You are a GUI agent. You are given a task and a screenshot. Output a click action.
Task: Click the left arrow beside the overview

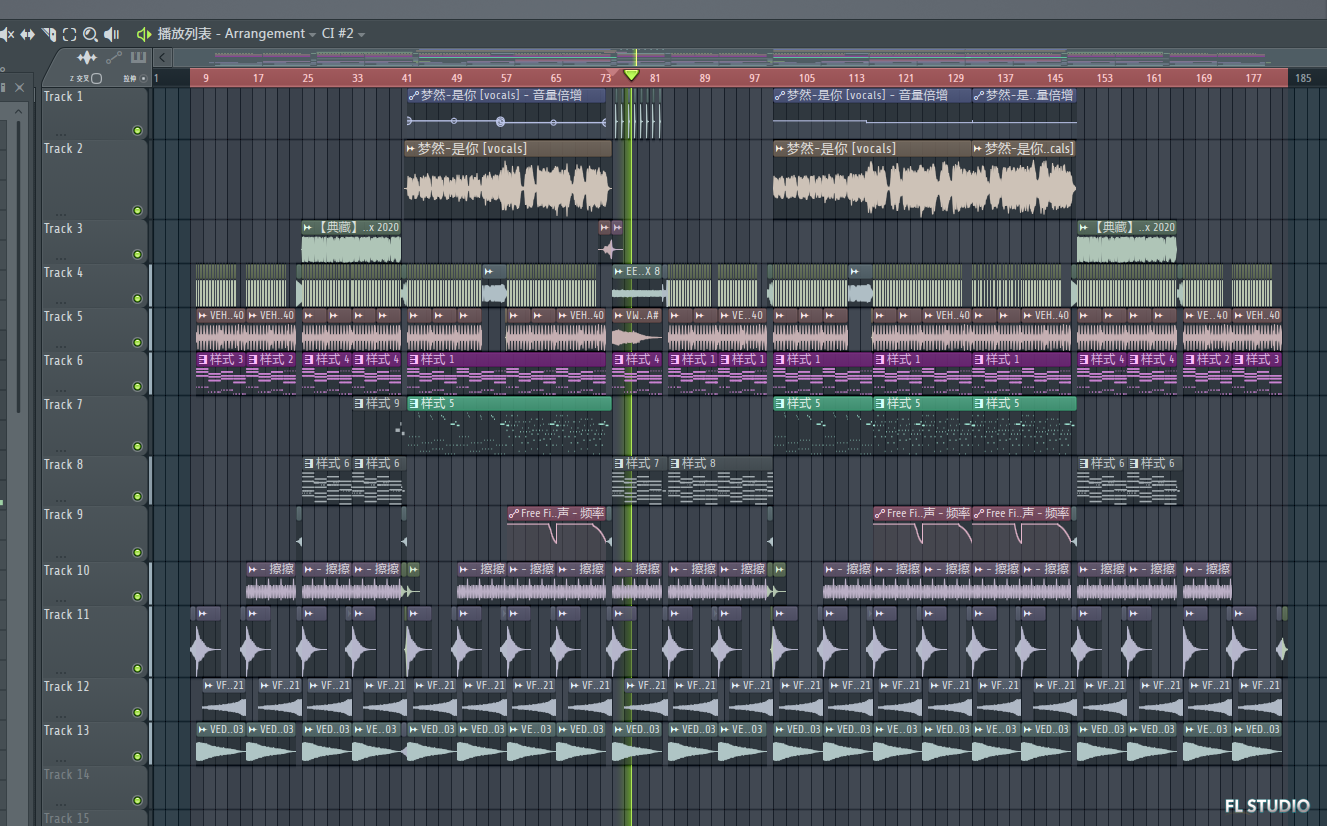click(164, 58)
